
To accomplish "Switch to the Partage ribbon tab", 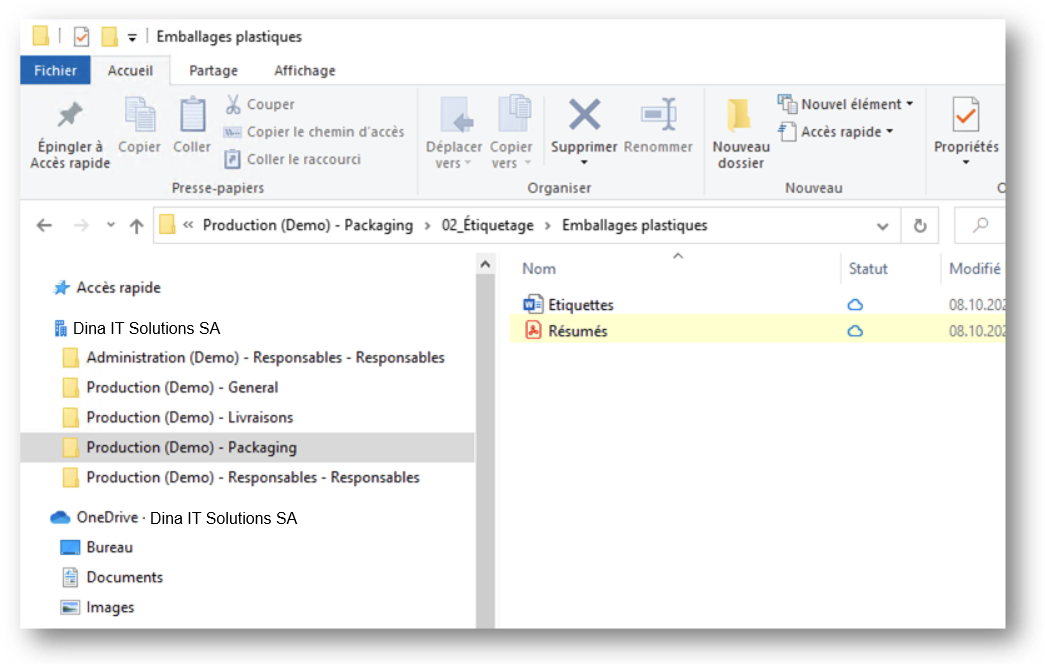I will (213, 71).
